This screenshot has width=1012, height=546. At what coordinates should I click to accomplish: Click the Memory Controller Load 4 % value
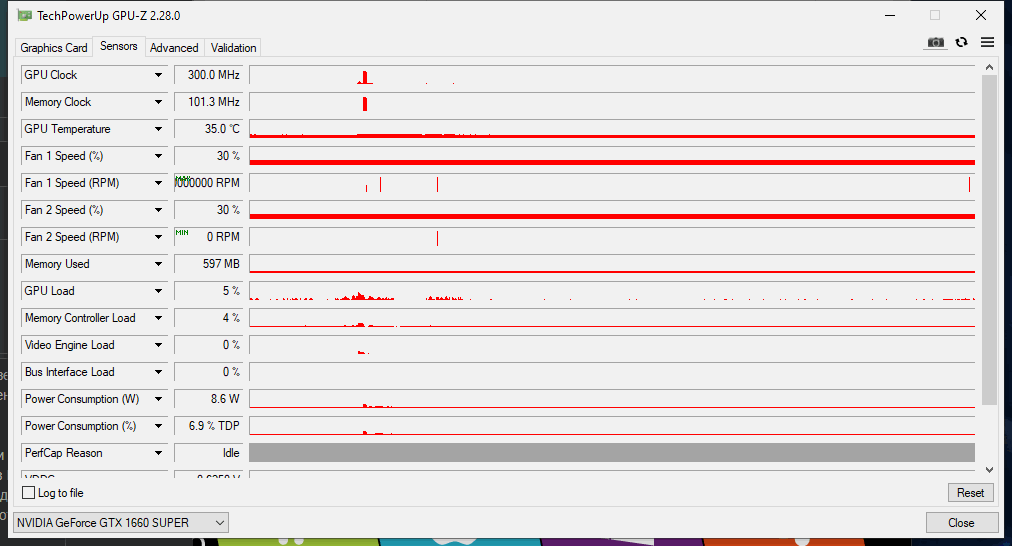[x=209, y=318]
